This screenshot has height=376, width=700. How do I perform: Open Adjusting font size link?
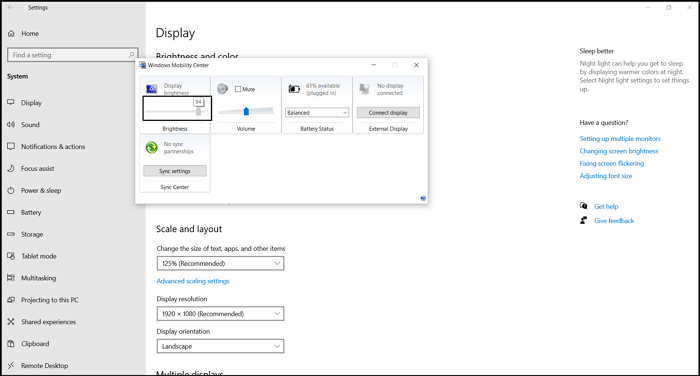coord(606,176)
